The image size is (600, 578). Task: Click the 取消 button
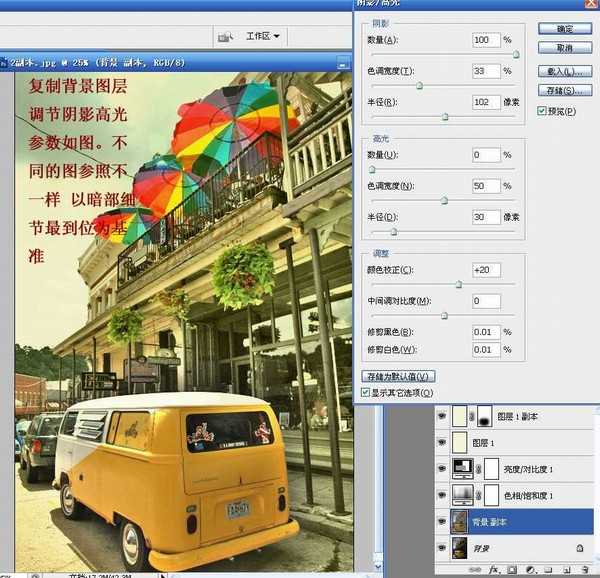[564, 48]
